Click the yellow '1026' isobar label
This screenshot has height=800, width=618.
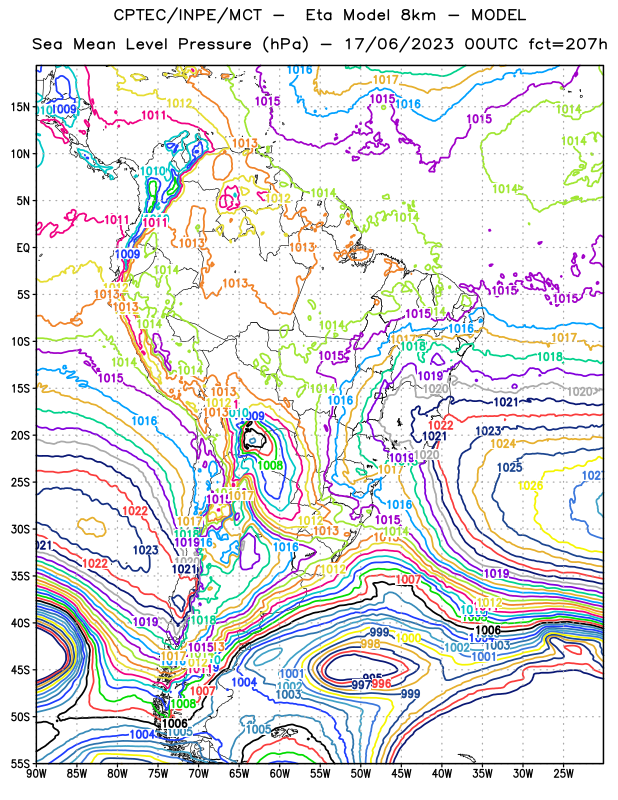point(531,486)
